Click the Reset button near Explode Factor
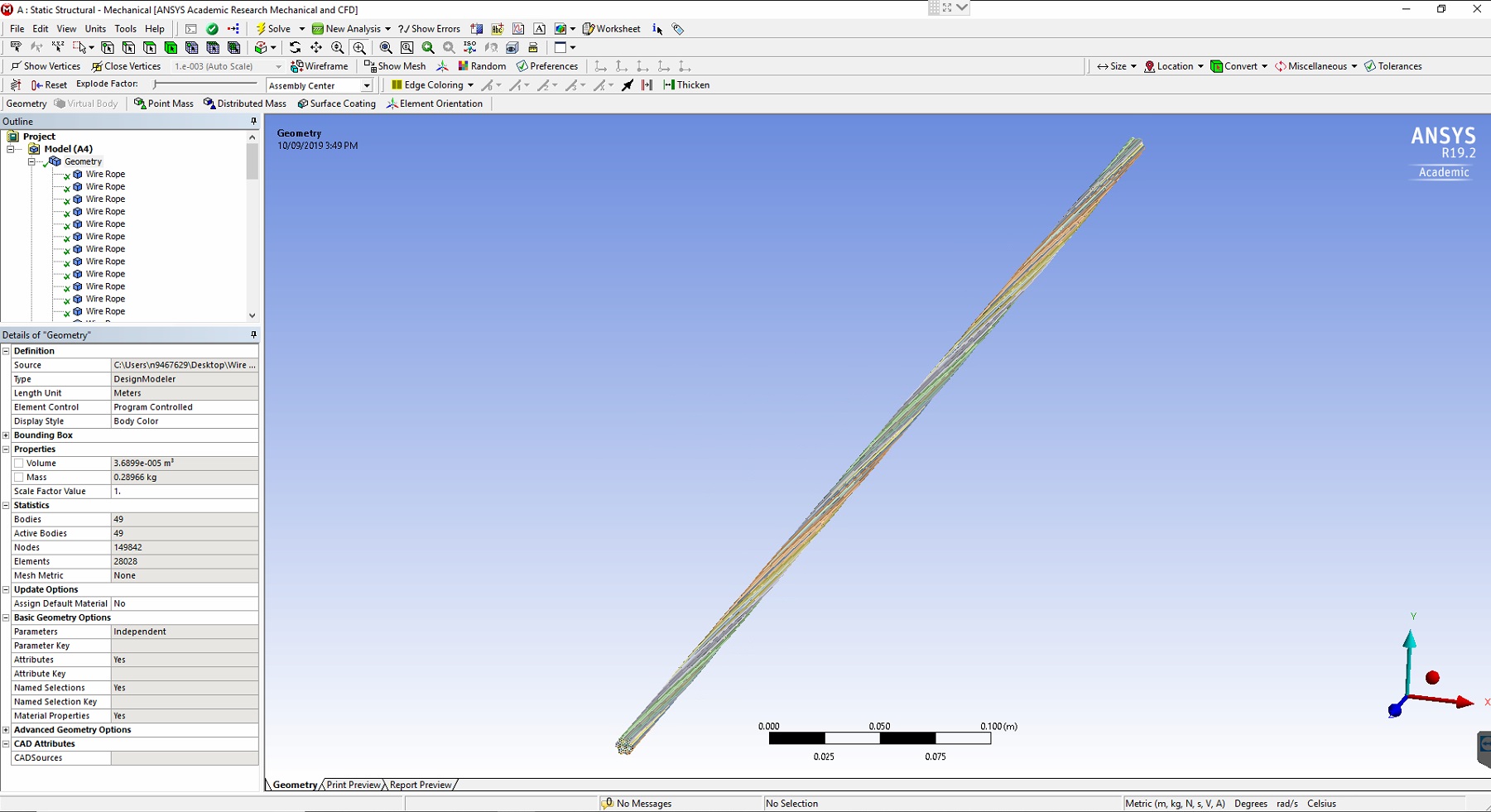This screenshot has width=1491, height=812. (48, 84)
